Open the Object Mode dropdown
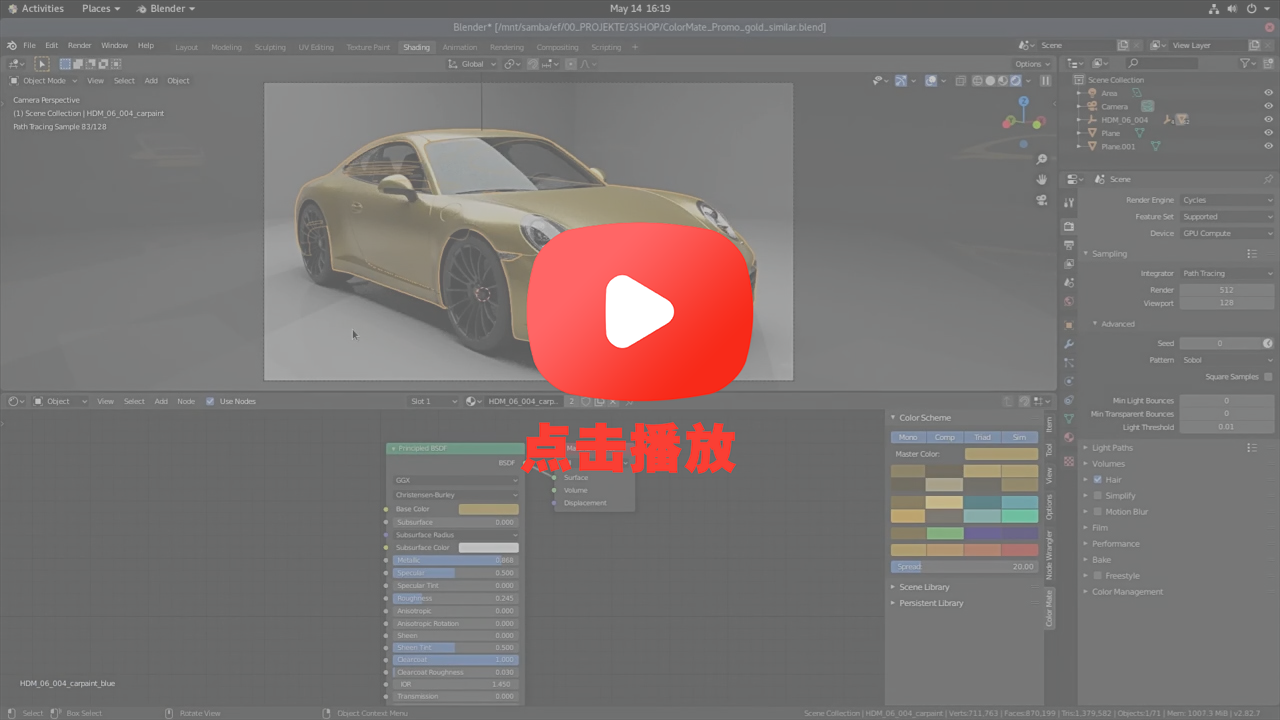 coord(44,81)
